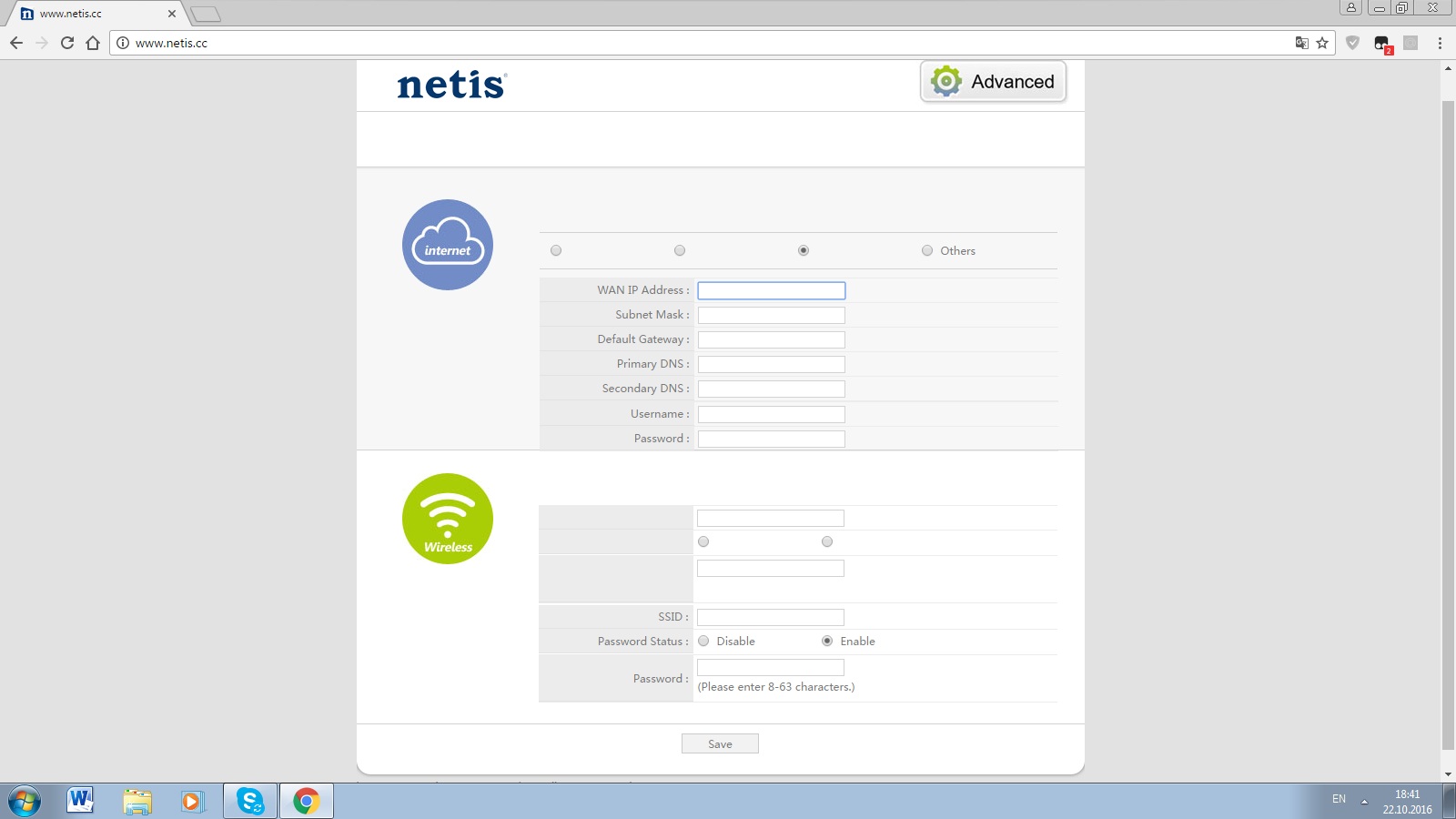Close the www.netis.cc tab
Screen dimensions: 1456x819
[x=171, y=14]
